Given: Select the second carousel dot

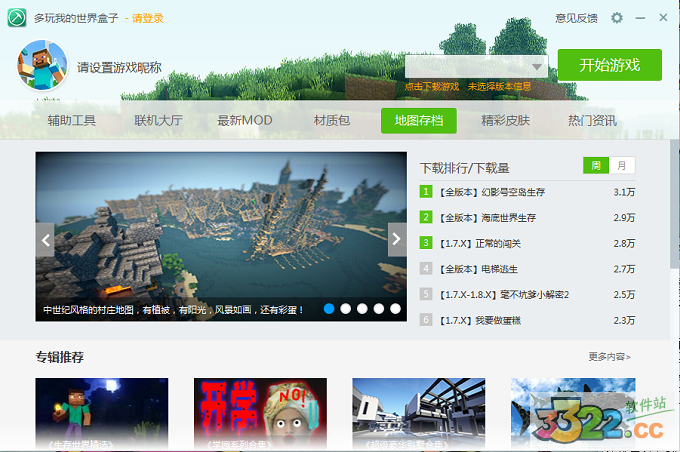Looking at the screenshot, I should click(x=346, y=308).
